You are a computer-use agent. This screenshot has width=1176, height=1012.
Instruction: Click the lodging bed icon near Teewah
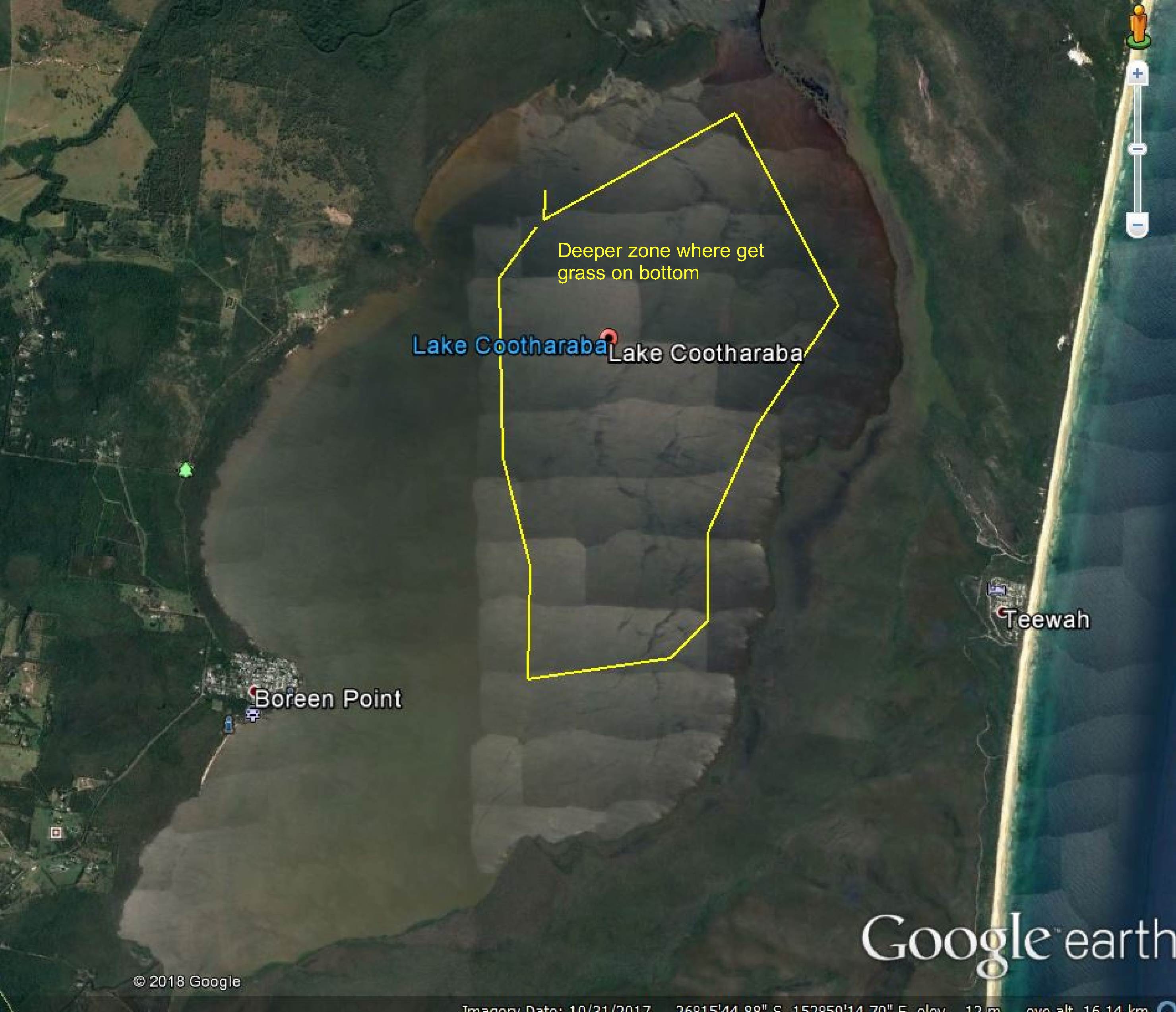tap(996, 589)
